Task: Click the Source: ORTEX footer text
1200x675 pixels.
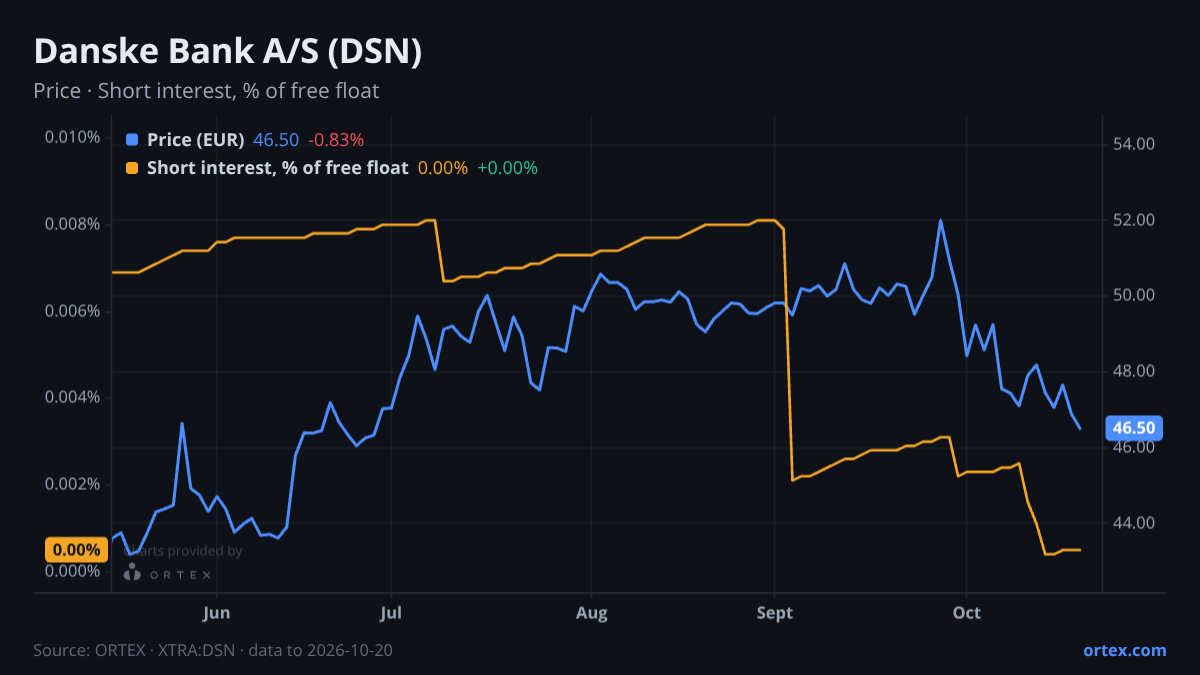Action: pyautogui.click(x=213, y=650)
